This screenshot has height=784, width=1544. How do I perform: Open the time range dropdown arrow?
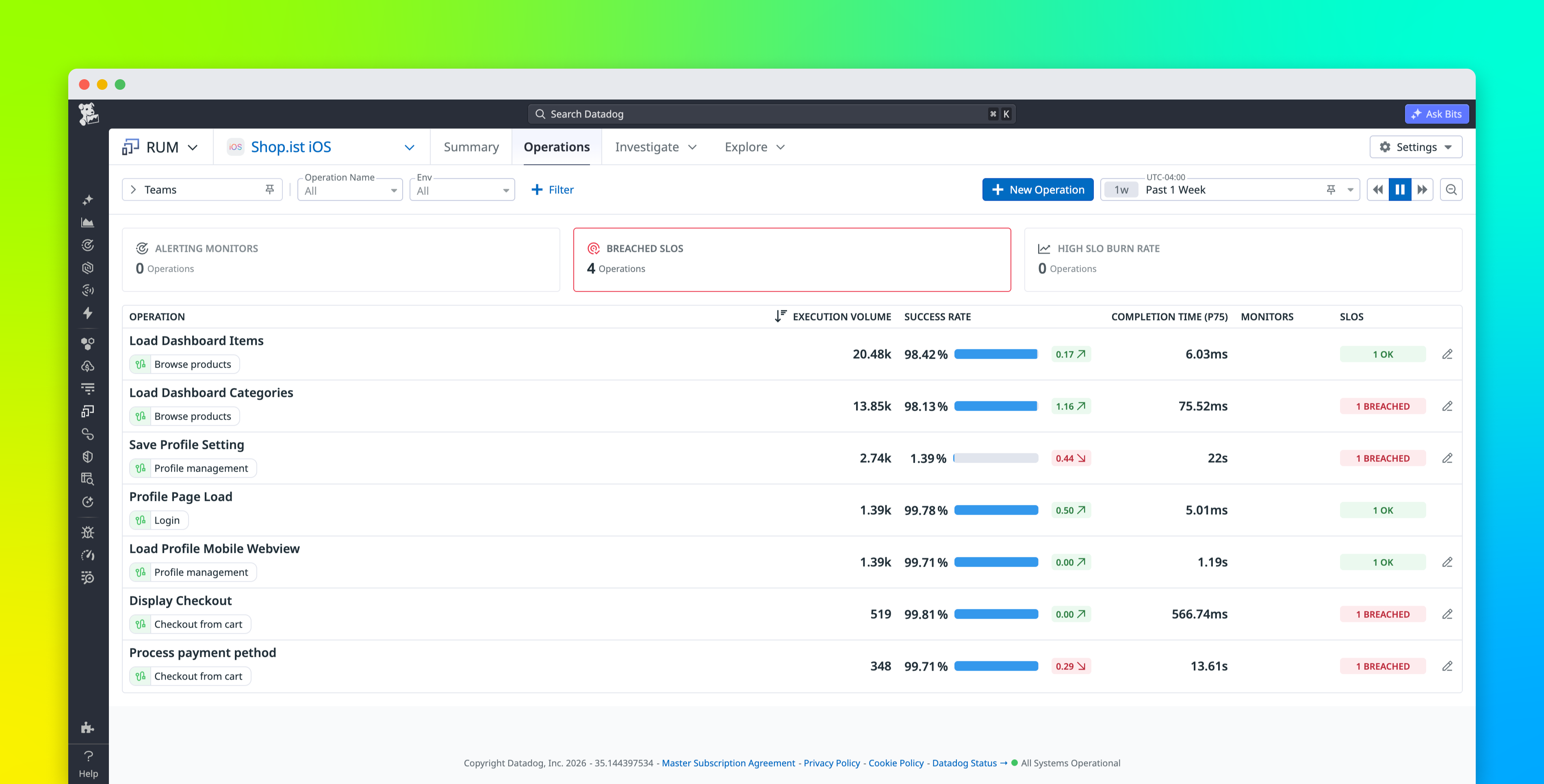pyautogui.click(x=1351, y=190)
